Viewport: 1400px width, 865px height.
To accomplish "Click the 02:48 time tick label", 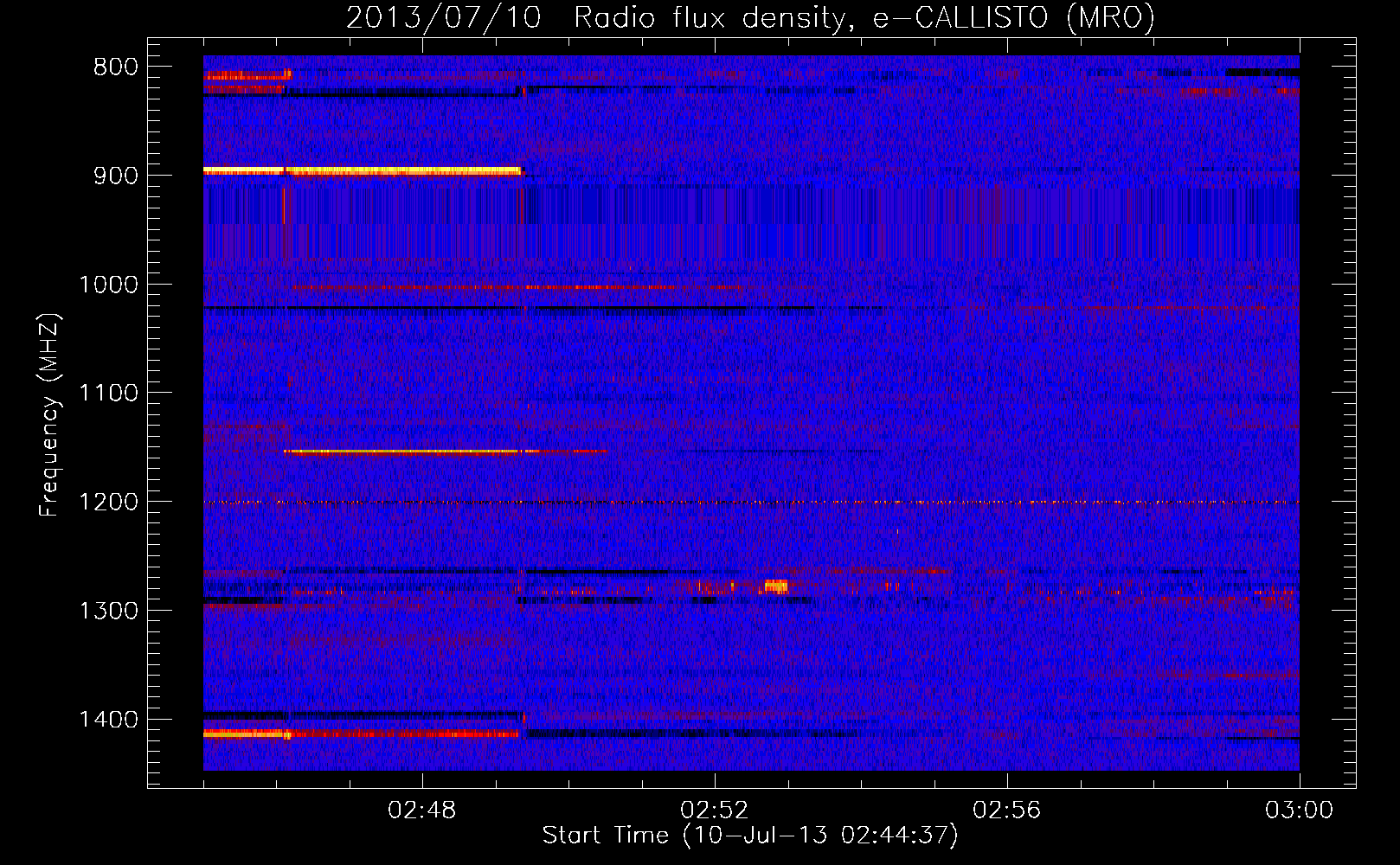I will pyautogui.click(x=422, y=811).
